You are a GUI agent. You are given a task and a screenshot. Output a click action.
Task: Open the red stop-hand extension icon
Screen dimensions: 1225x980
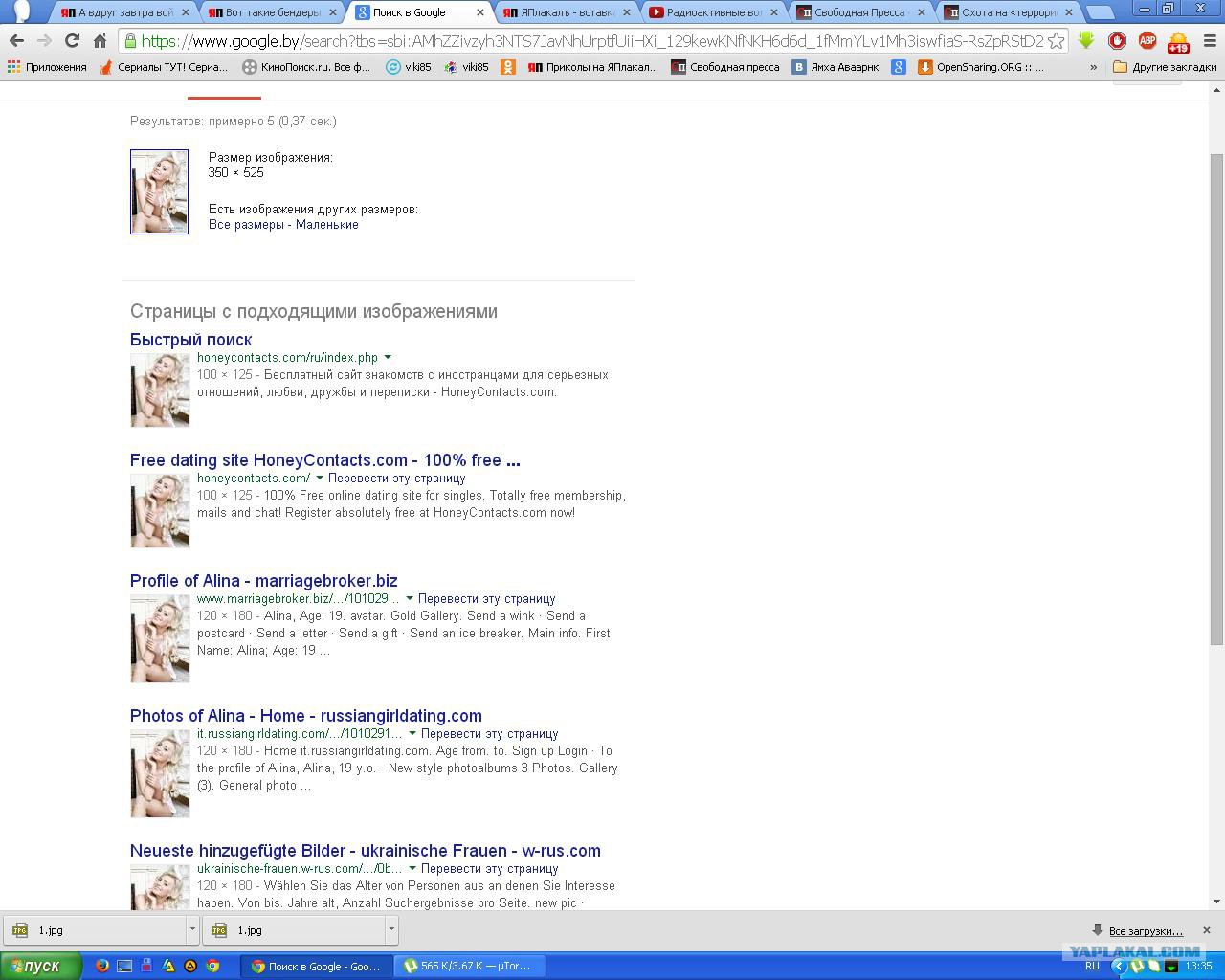[1117, 41]
